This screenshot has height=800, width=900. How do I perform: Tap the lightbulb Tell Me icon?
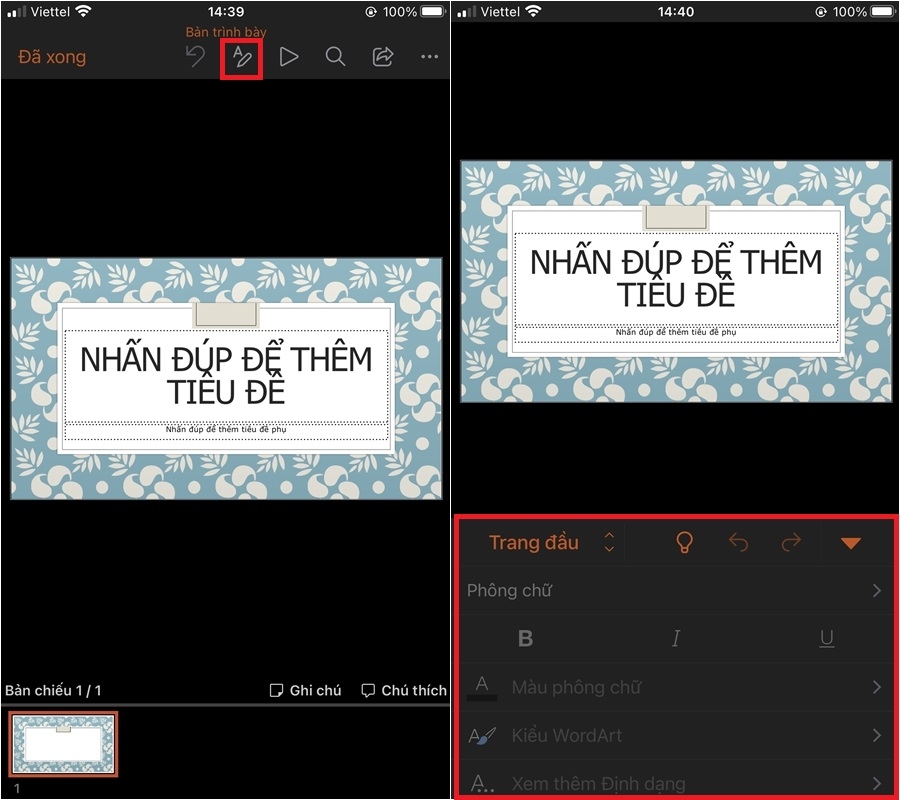(x=684, y=542)
